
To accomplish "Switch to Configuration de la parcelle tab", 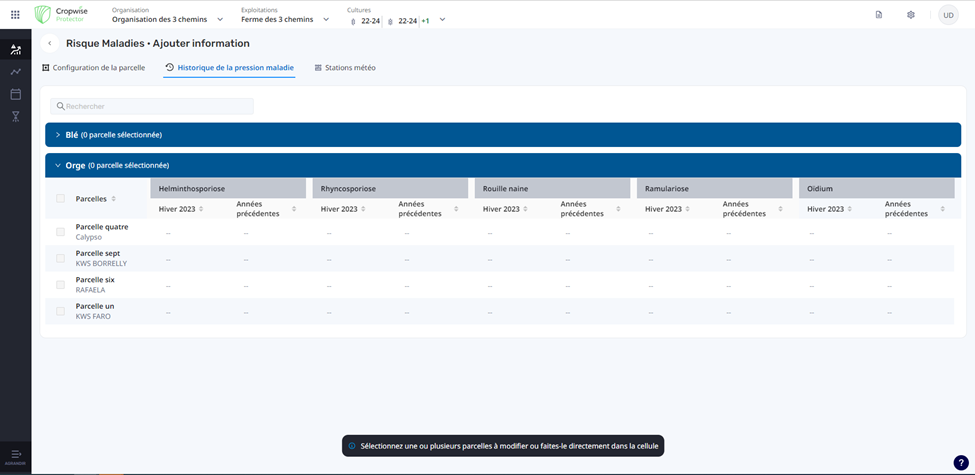I will (x=93, y=68).
